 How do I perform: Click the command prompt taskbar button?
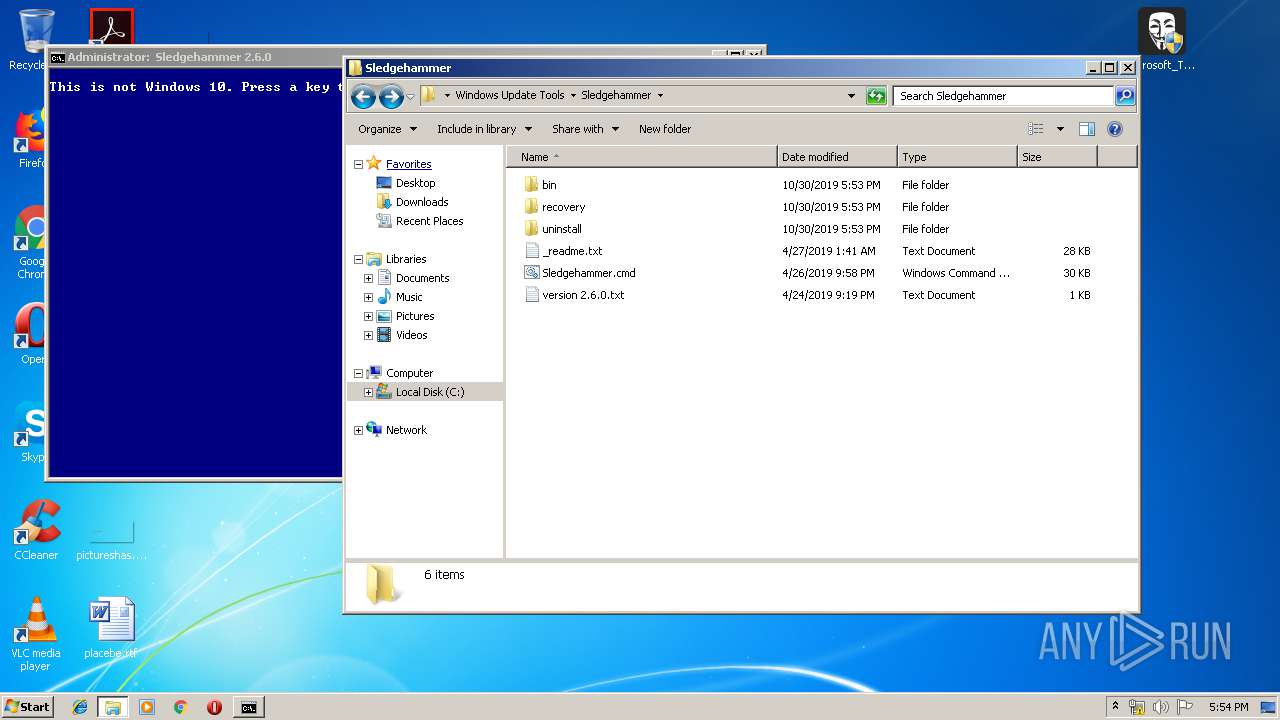pyautogui.click(x=248, y=706)
